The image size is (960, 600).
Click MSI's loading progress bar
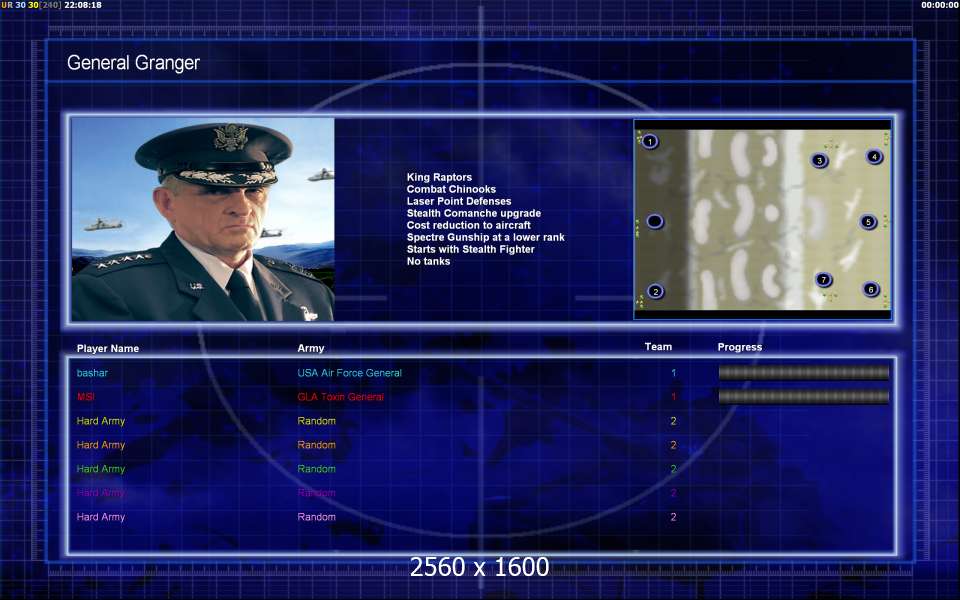point(803,397)
